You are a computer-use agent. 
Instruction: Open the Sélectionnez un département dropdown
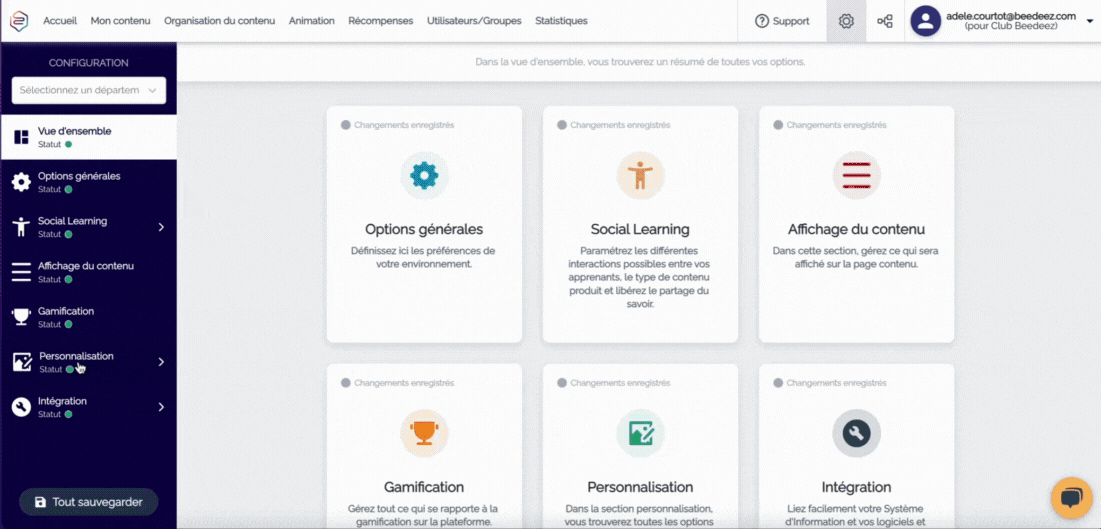(x=89, y=90)
